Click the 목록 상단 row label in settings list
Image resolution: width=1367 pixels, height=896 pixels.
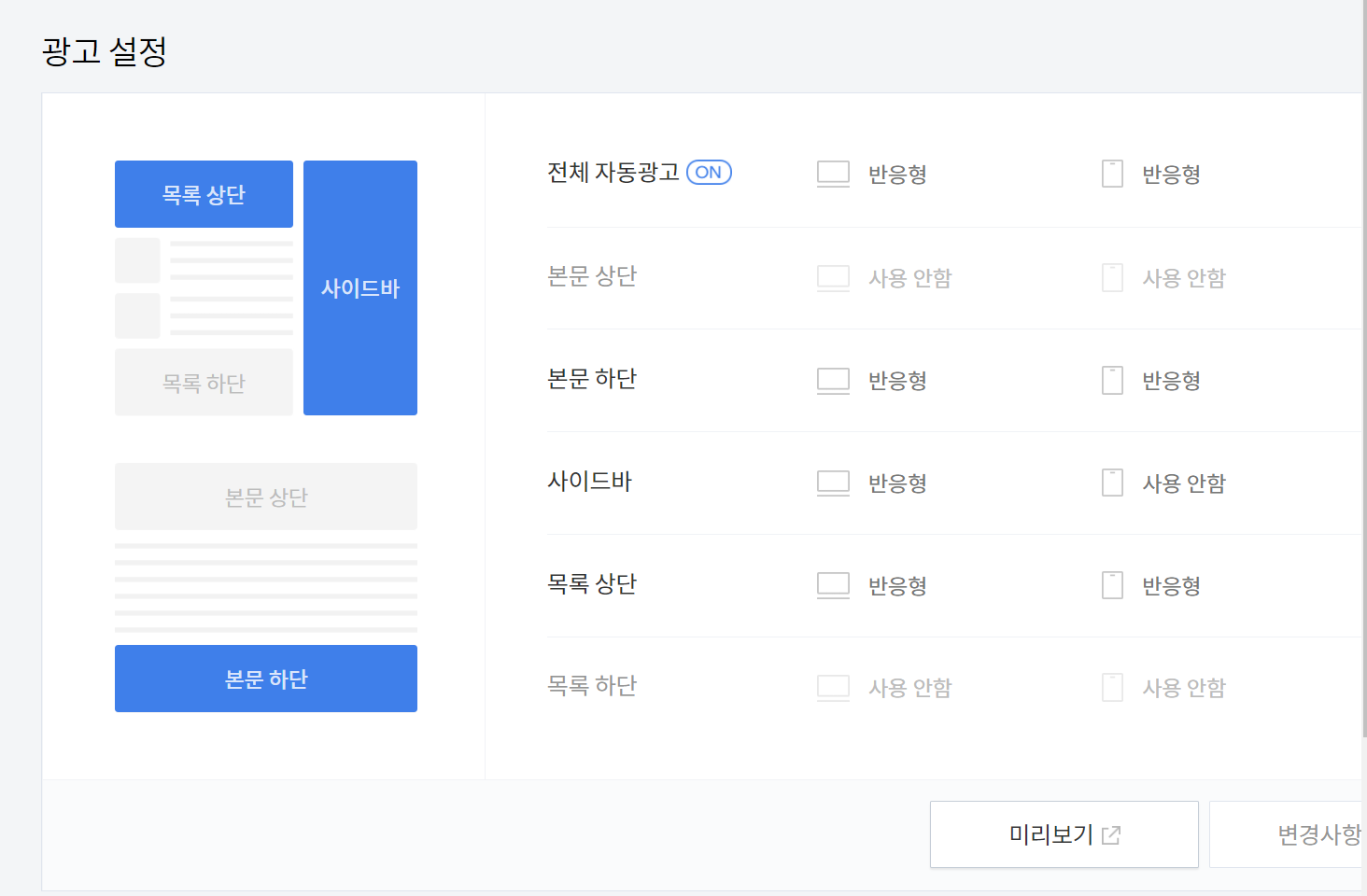click(592, 584)
